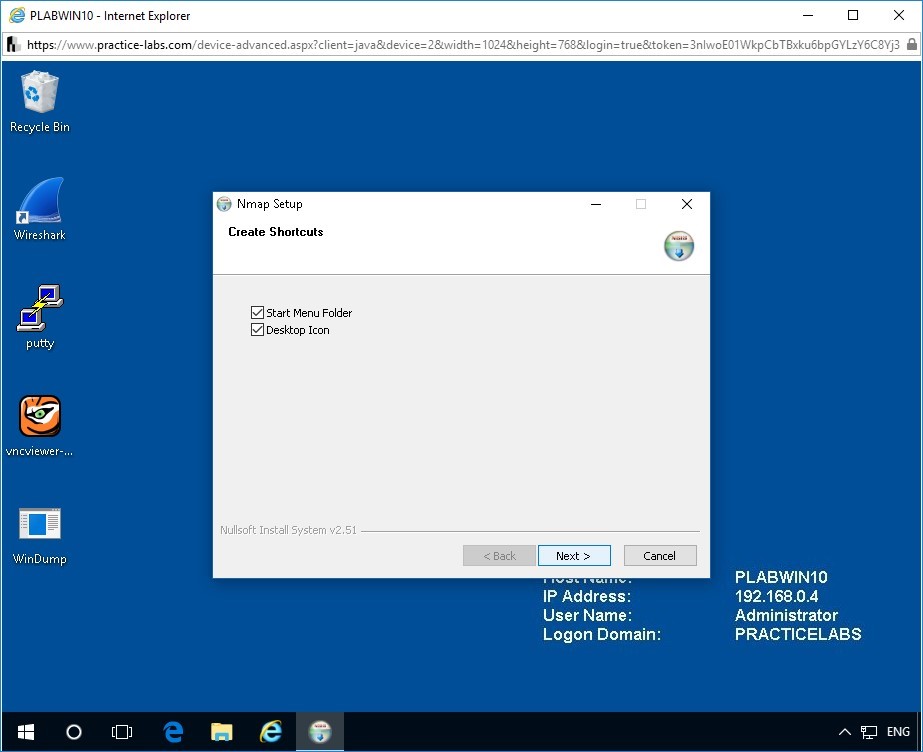Screen dimensions: 923x752
Task: Show hidden system tray icons
Action: coord(845,732)
